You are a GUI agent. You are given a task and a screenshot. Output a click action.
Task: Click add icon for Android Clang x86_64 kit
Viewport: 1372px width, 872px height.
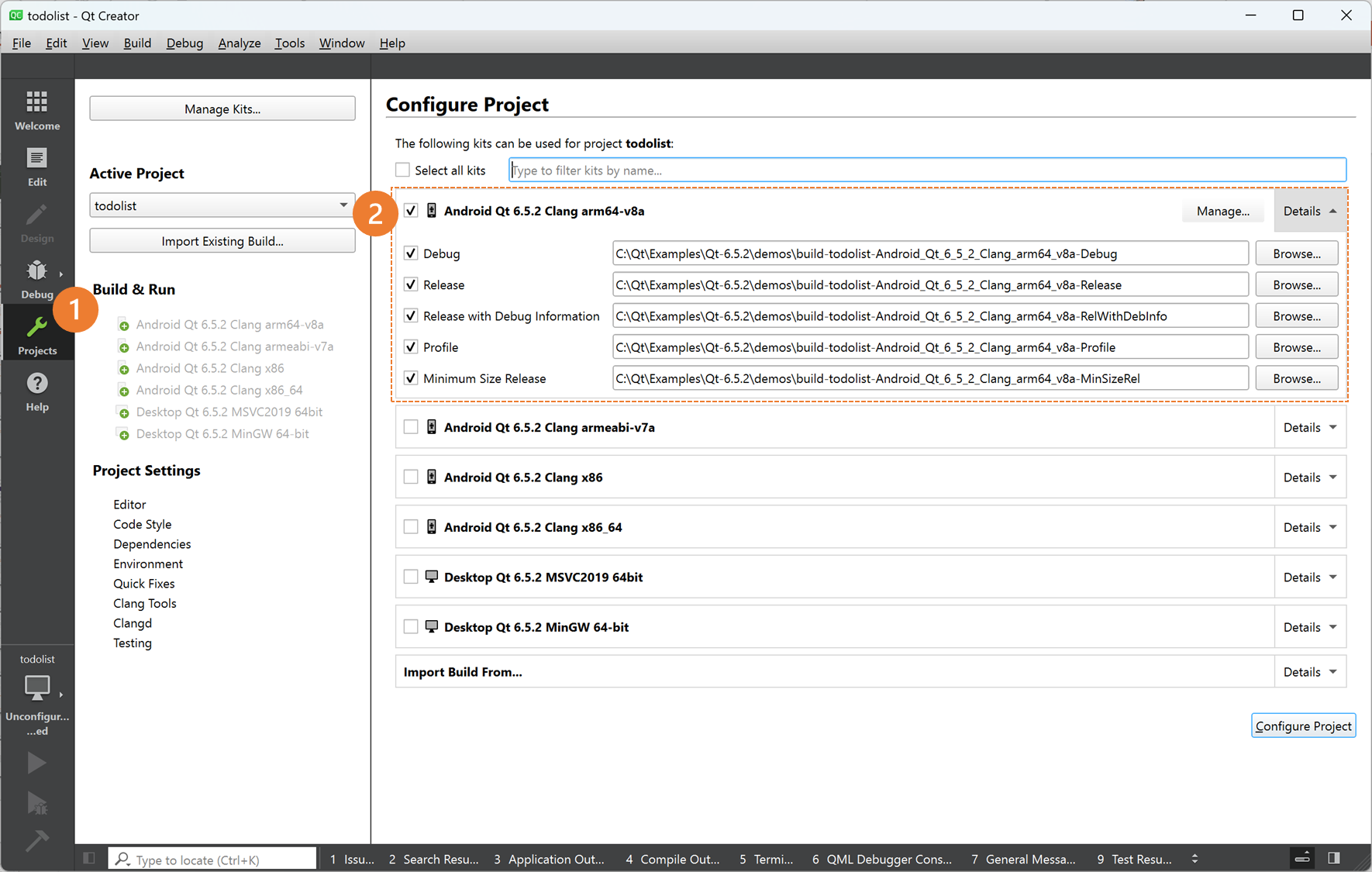(123, 390)
